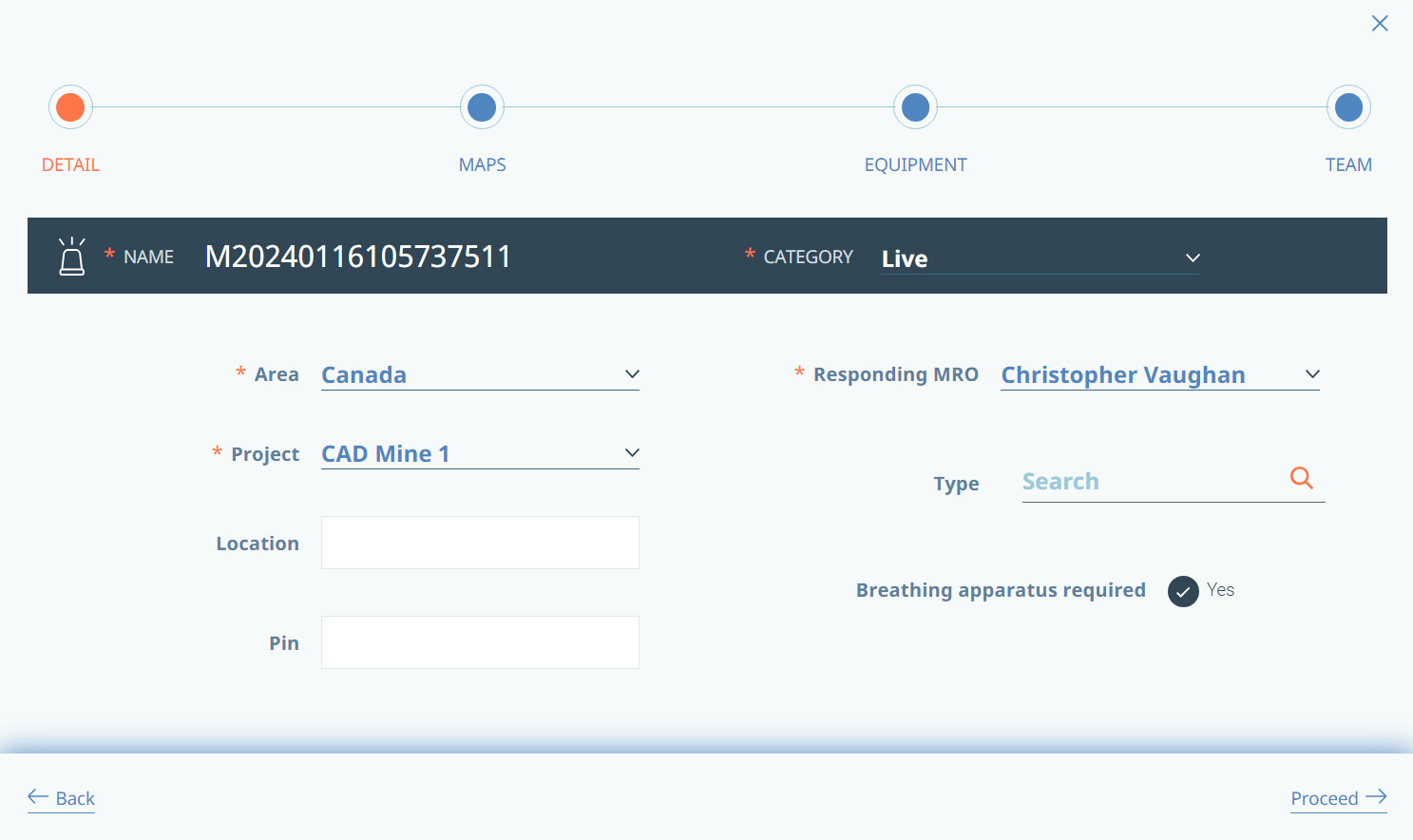
Task: Click into the Location input field
Action: 480,543
